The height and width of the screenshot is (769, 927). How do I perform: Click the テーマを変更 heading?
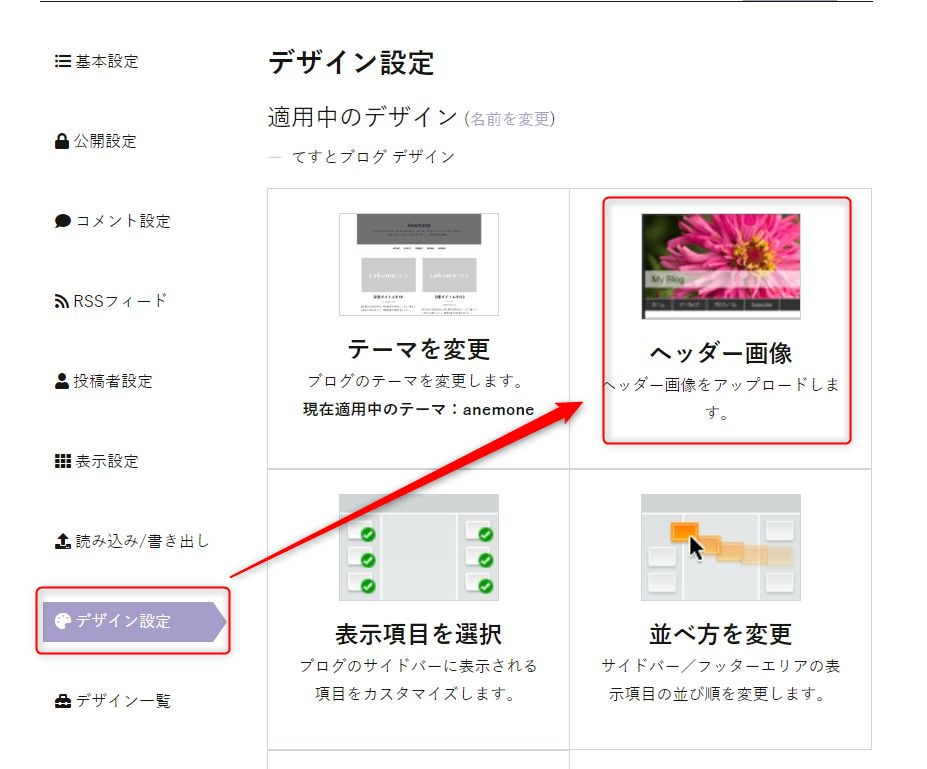tap(419, 349)
